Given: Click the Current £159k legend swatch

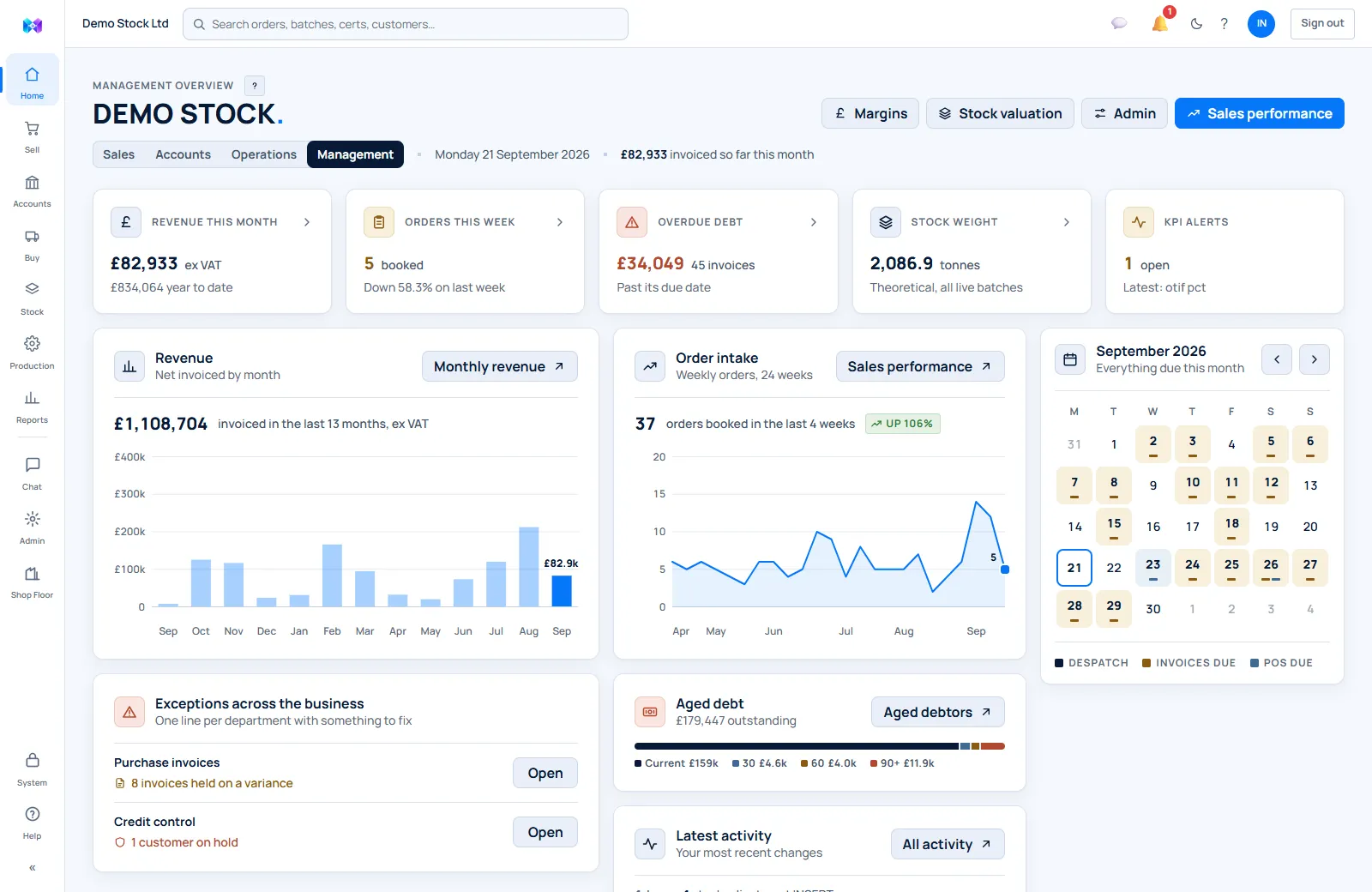Looking at the screenshot, I should click(x=638, y=763).
